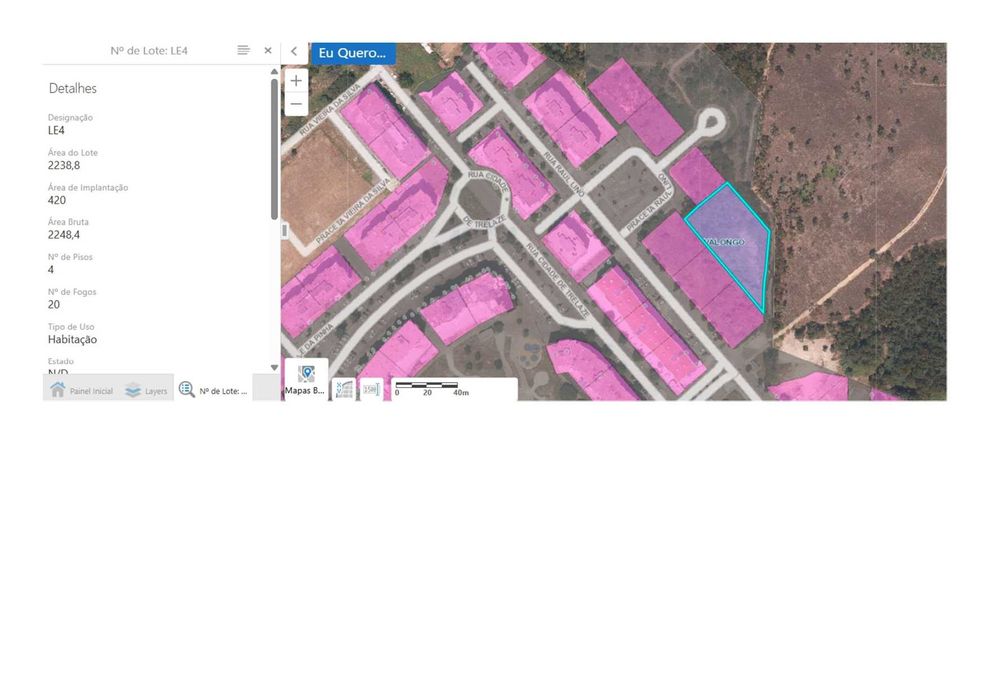Open the Mapas Base selector

[x=306, y=380]
